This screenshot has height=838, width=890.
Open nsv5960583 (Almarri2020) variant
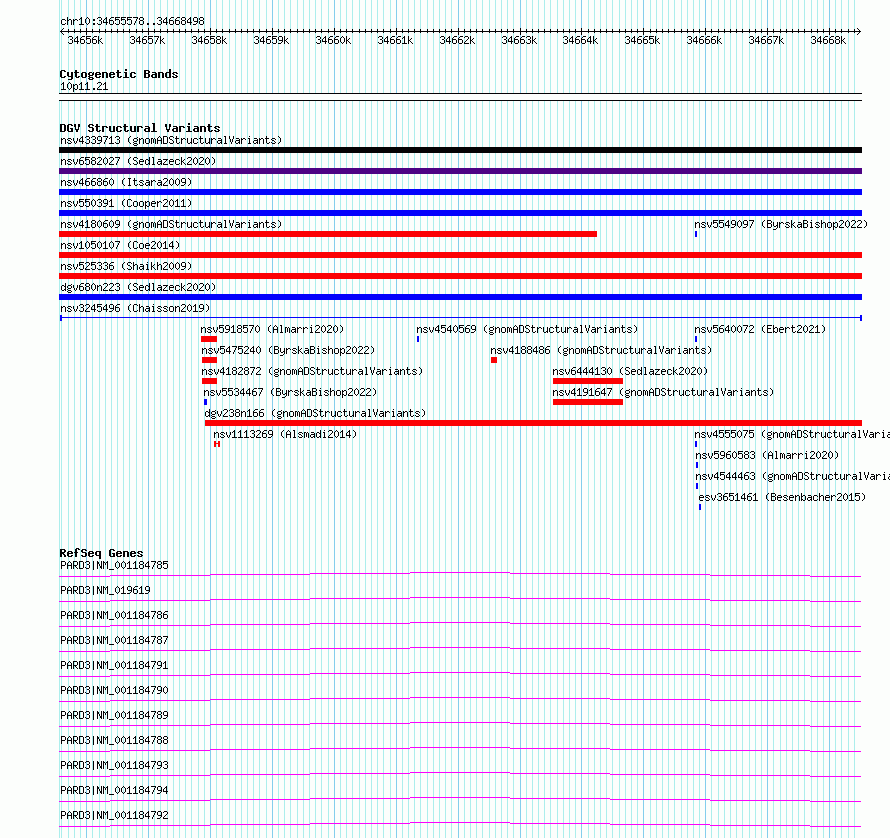[767, 455]
